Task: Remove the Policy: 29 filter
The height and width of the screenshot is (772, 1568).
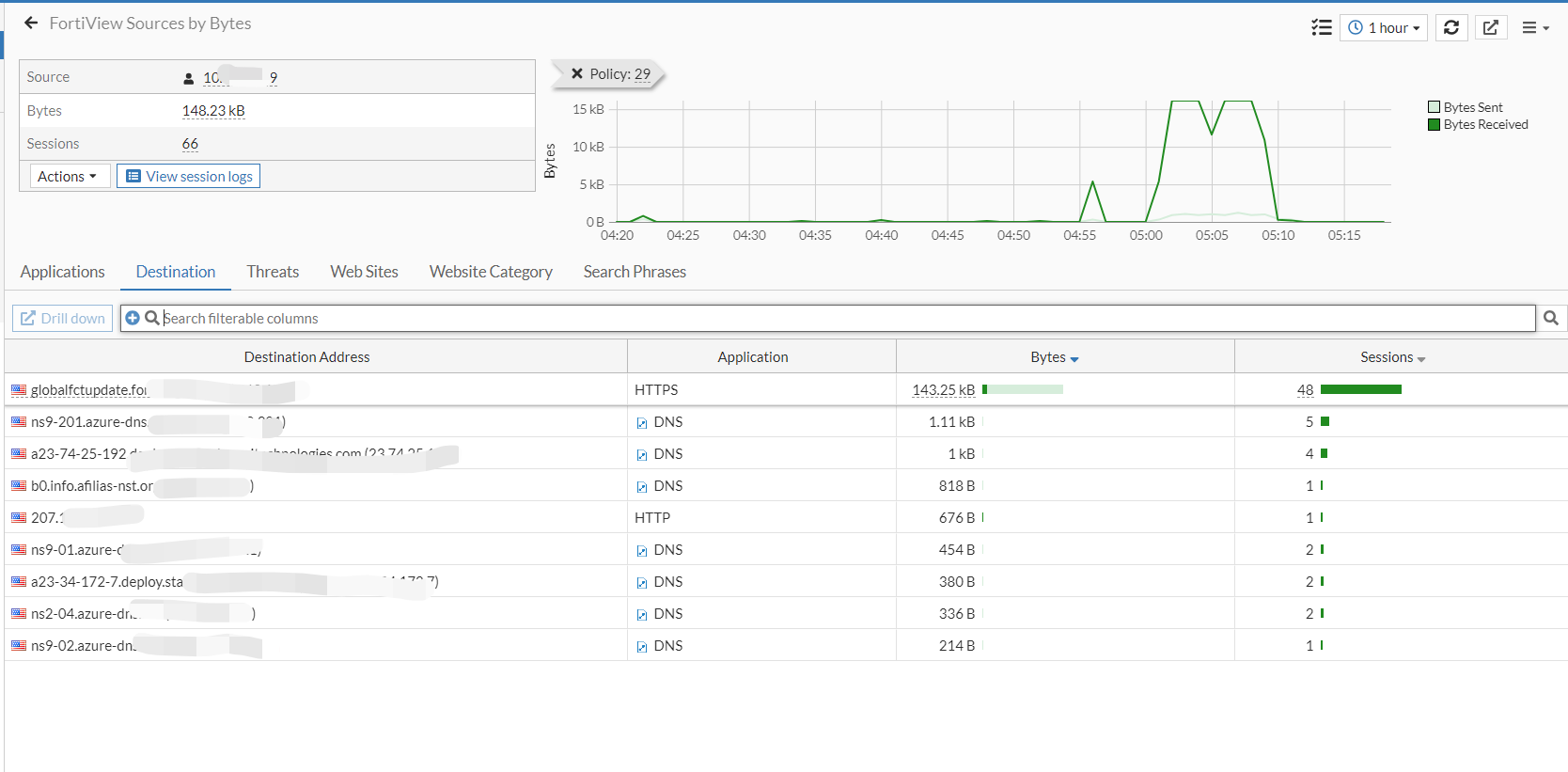Action: coord(577,73)
